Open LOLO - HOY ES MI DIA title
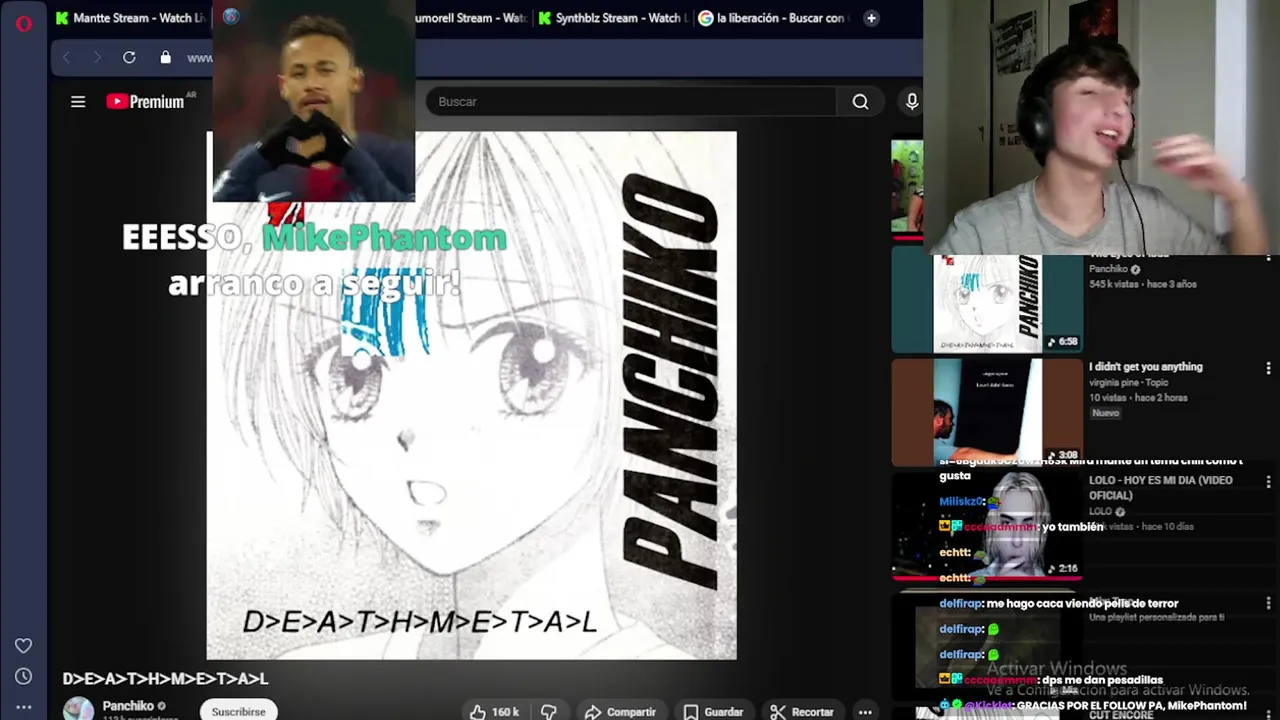The height and width of the screenshot is (720, 1280). [1161, 487]
